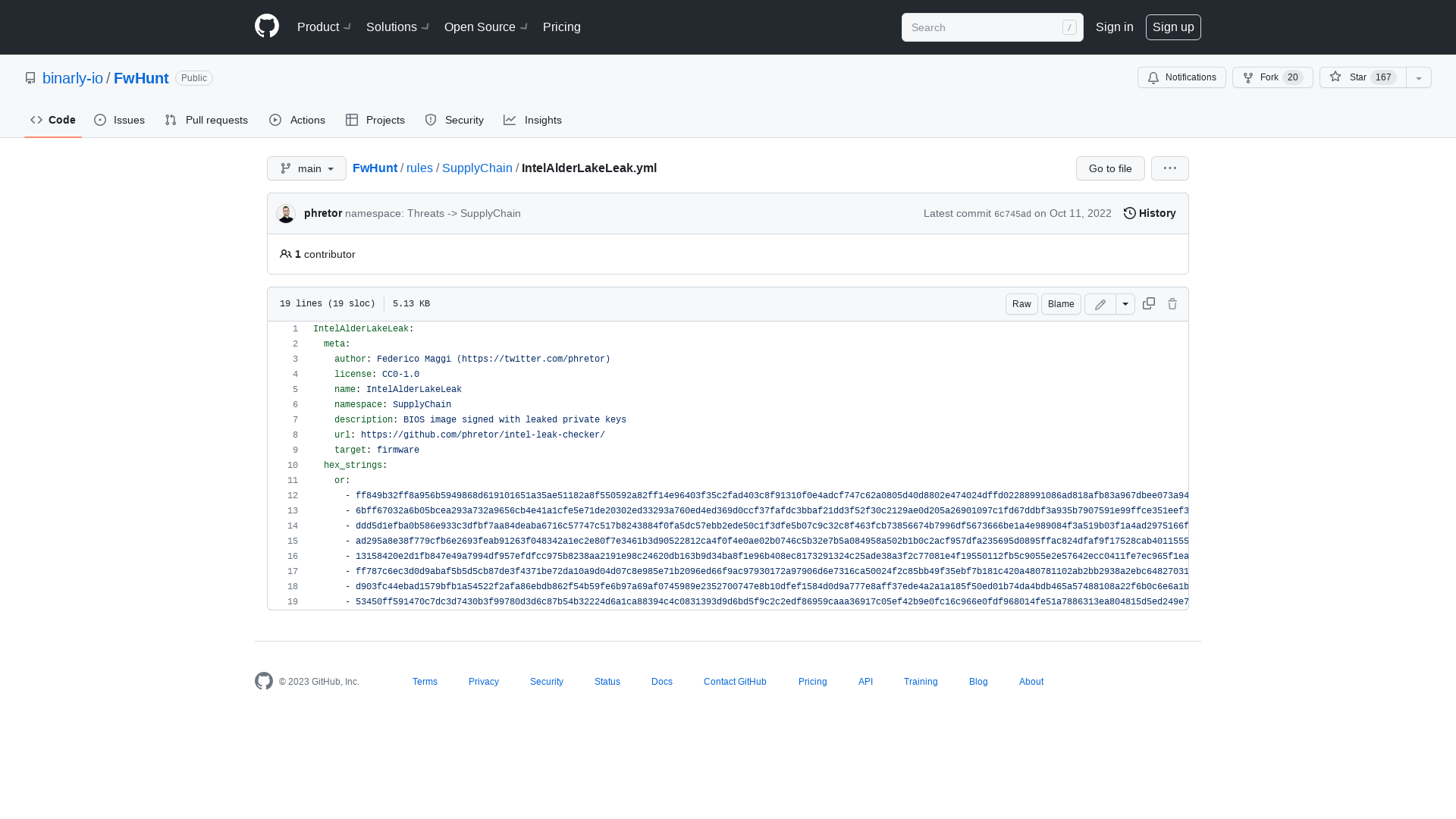Navigate to SupplyChain folder breadcrumb
1456x819 pixels.
477,168
